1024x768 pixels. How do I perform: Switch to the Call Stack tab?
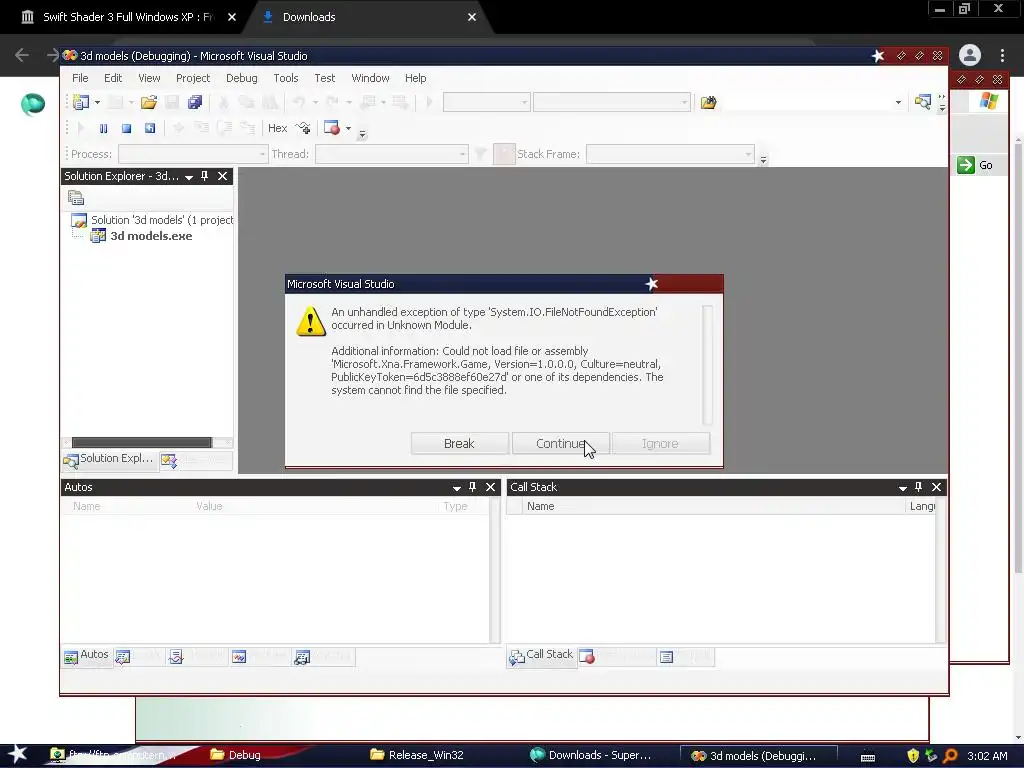(x=541, y=655)
